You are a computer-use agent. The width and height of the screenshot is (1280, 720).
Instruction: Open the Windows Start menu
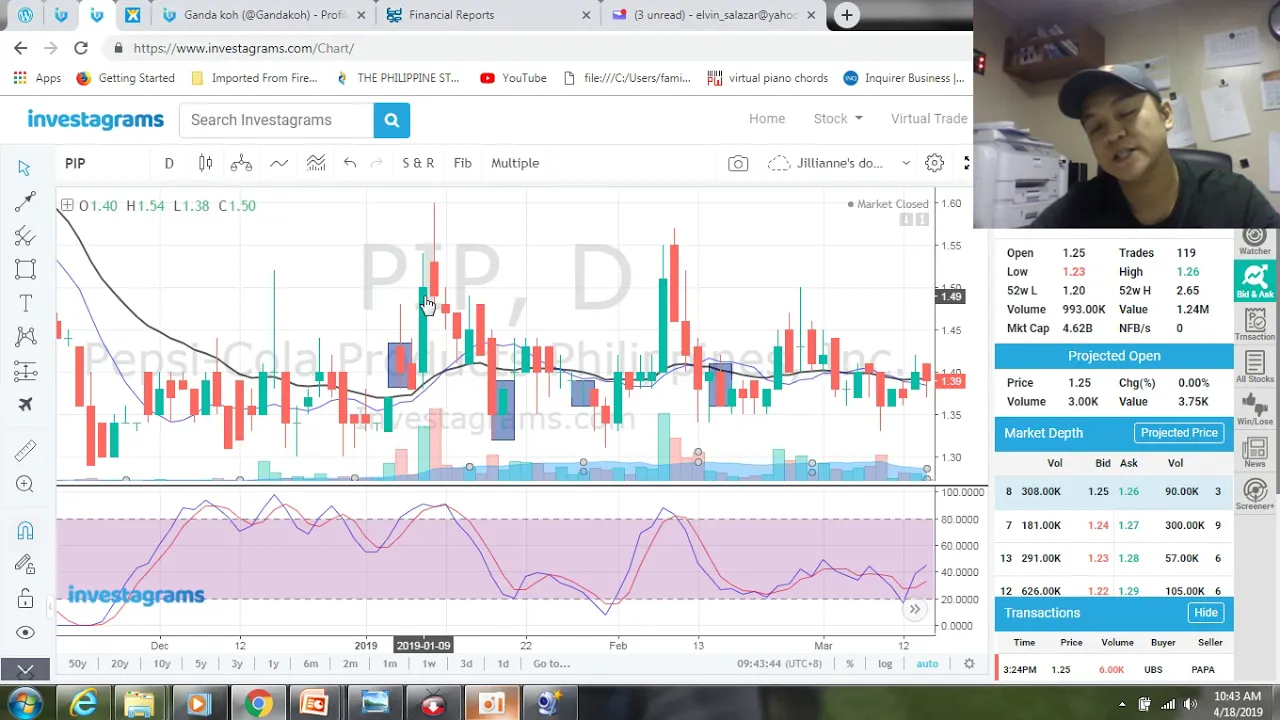(25, 704)
